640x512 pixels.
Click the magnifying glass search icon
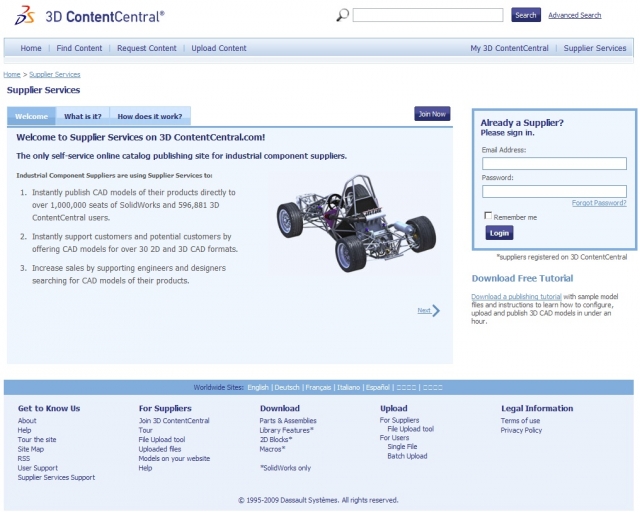coord(342,16)
